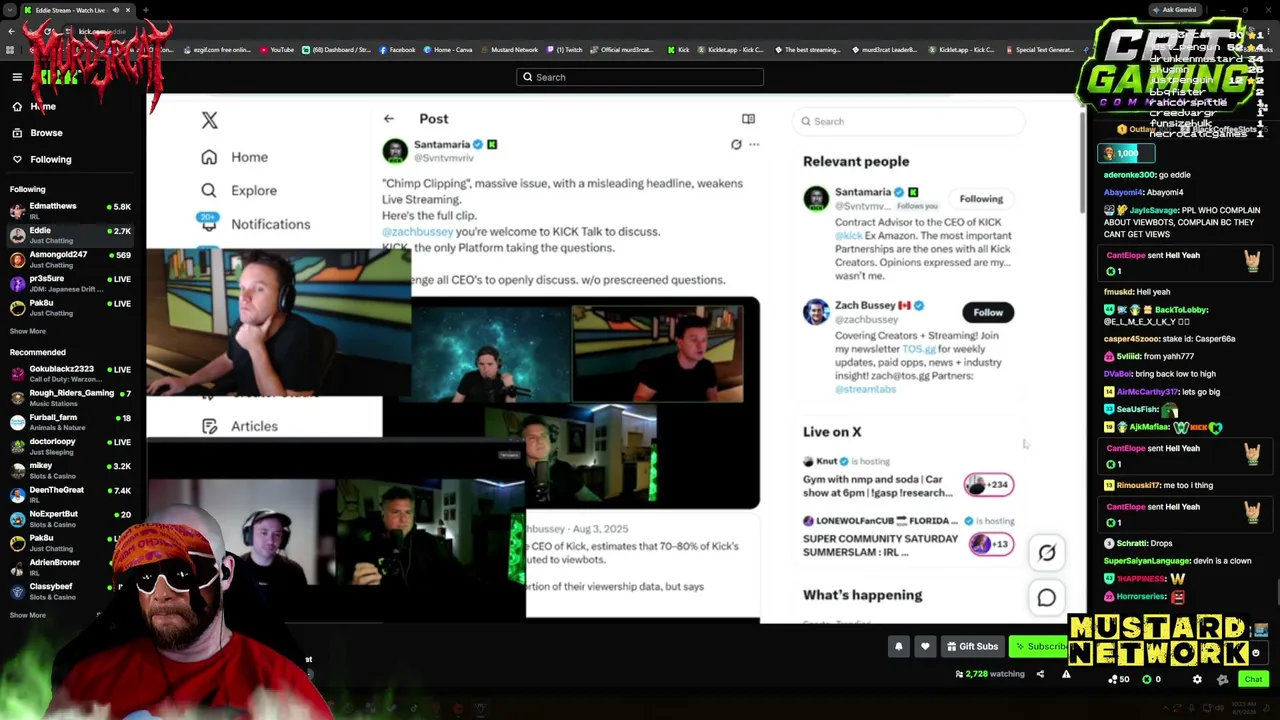Open Gokublackz2323 recommended channel
Image resolution: width=1280 pixels, height=720 pixels.
[70, 374]
